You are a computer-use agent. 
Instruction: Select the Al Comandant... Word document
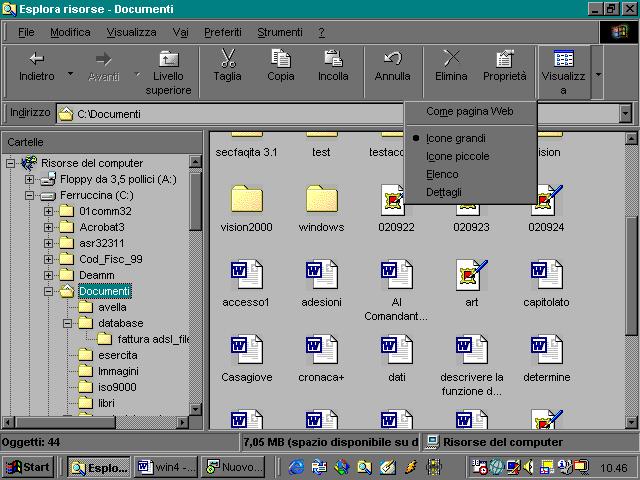click(396, 273)
